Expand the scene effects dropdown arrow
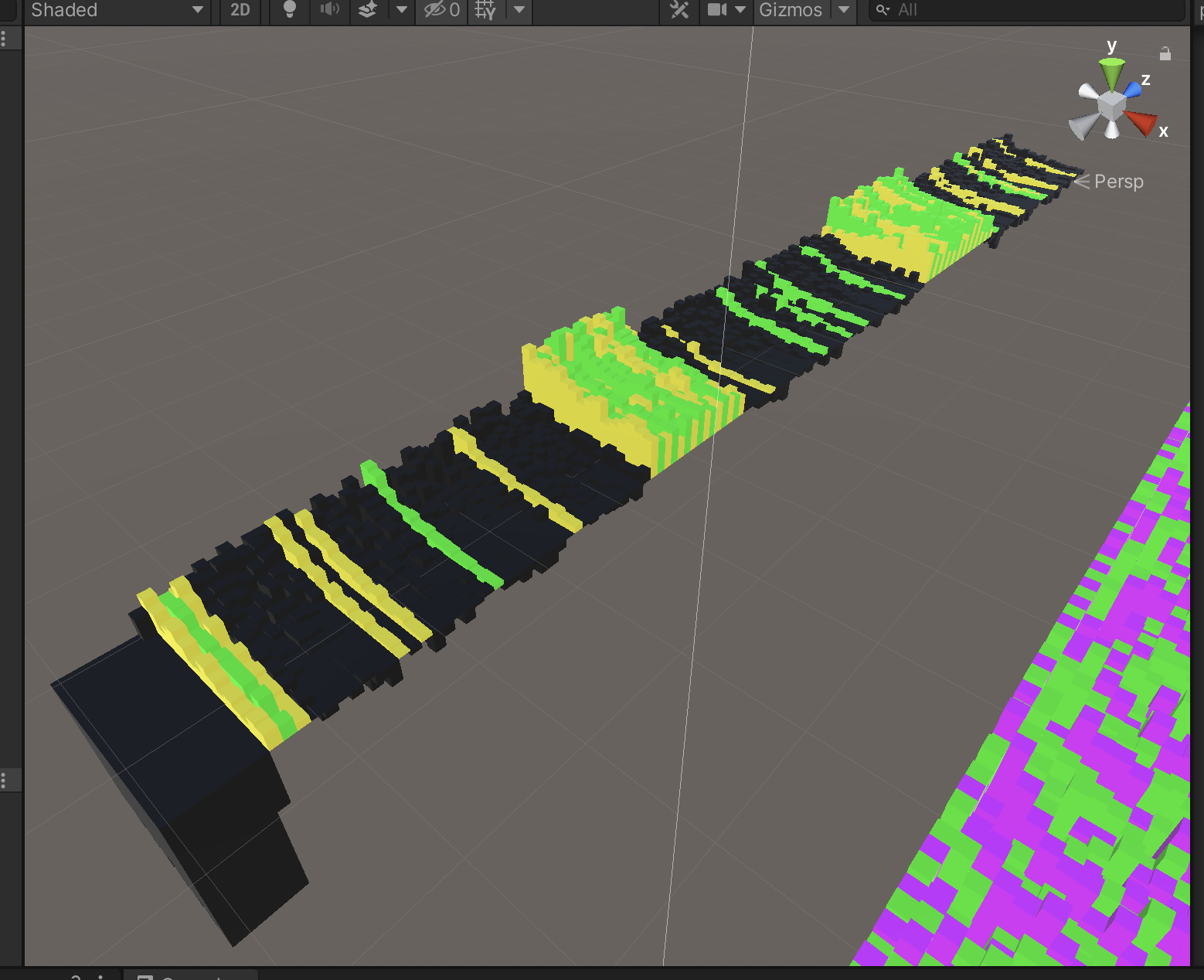1204x980 pixels. coord(401,10)
